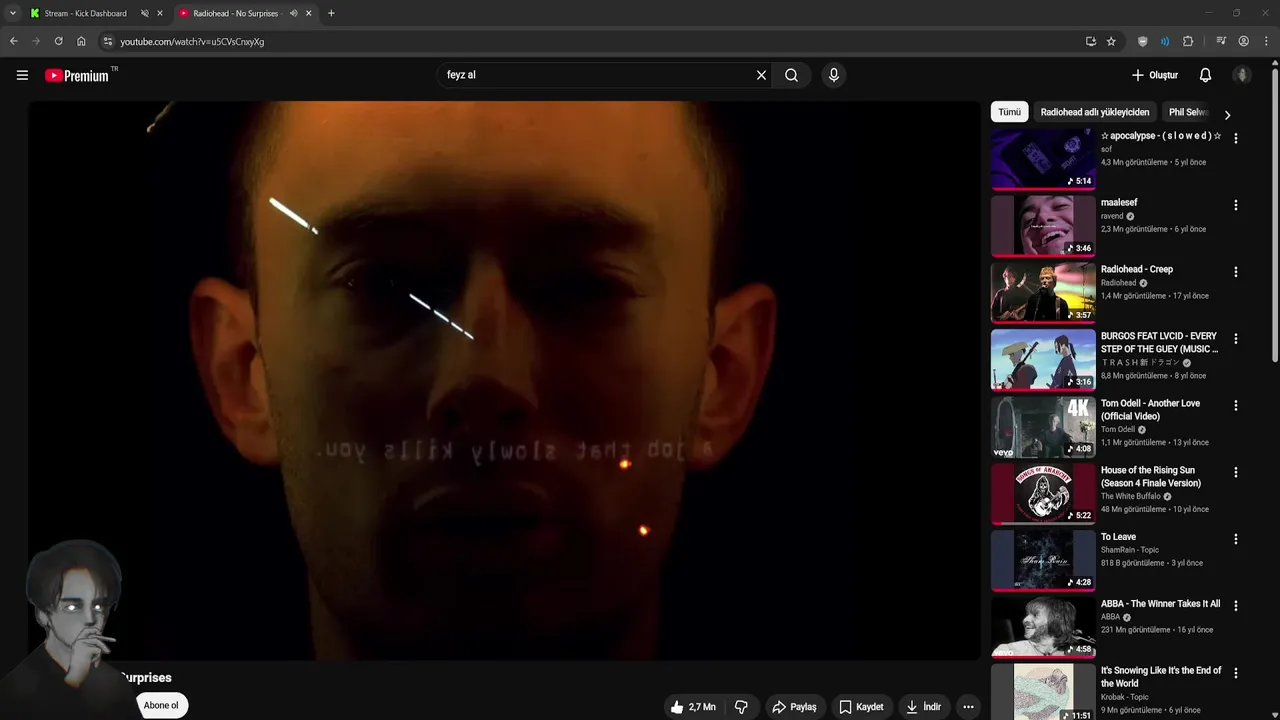
Task: Open the browser home page icon
Action: pyautogui.click(x=81, y=41)
